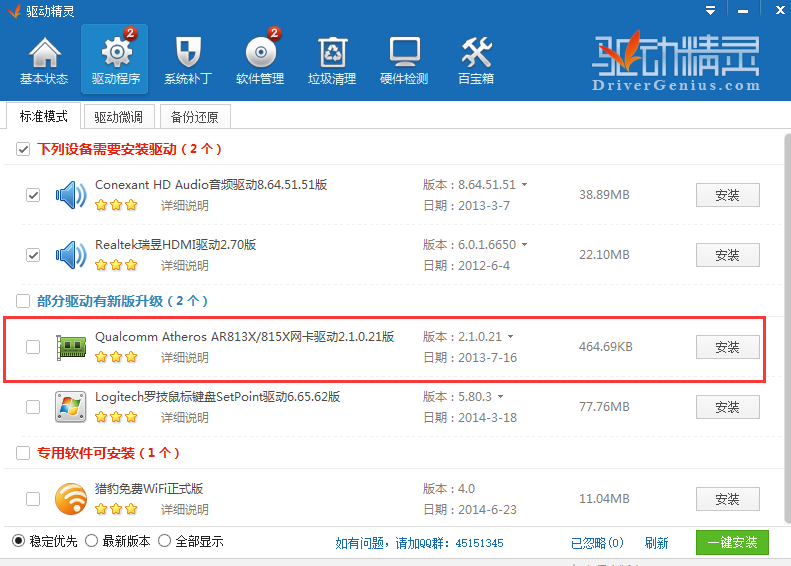Click the 猎豹免费WiFi orange icon
Screen dimensions: 791x566
tap(71, 498)
